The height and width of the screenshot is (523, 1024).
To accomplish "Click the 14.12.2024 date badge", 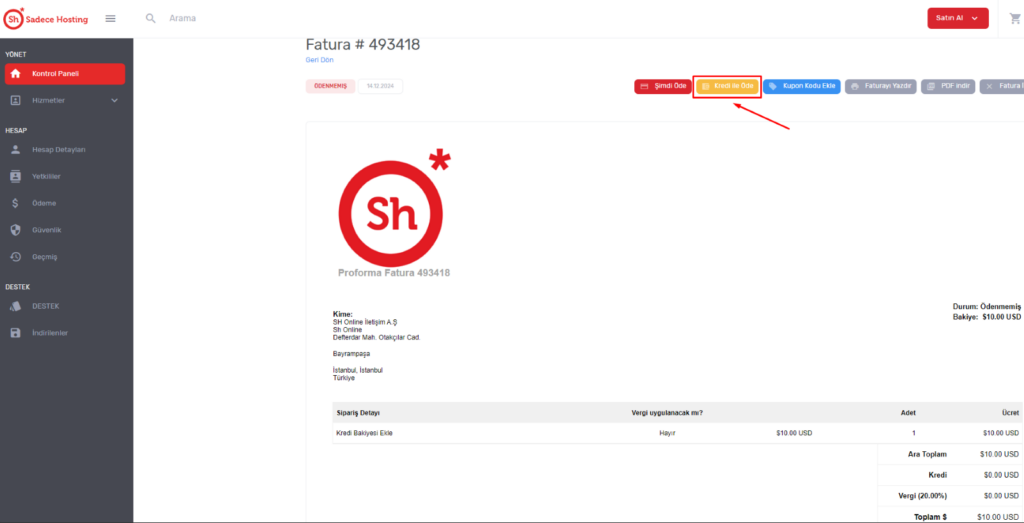I will (x=380, y=86).
